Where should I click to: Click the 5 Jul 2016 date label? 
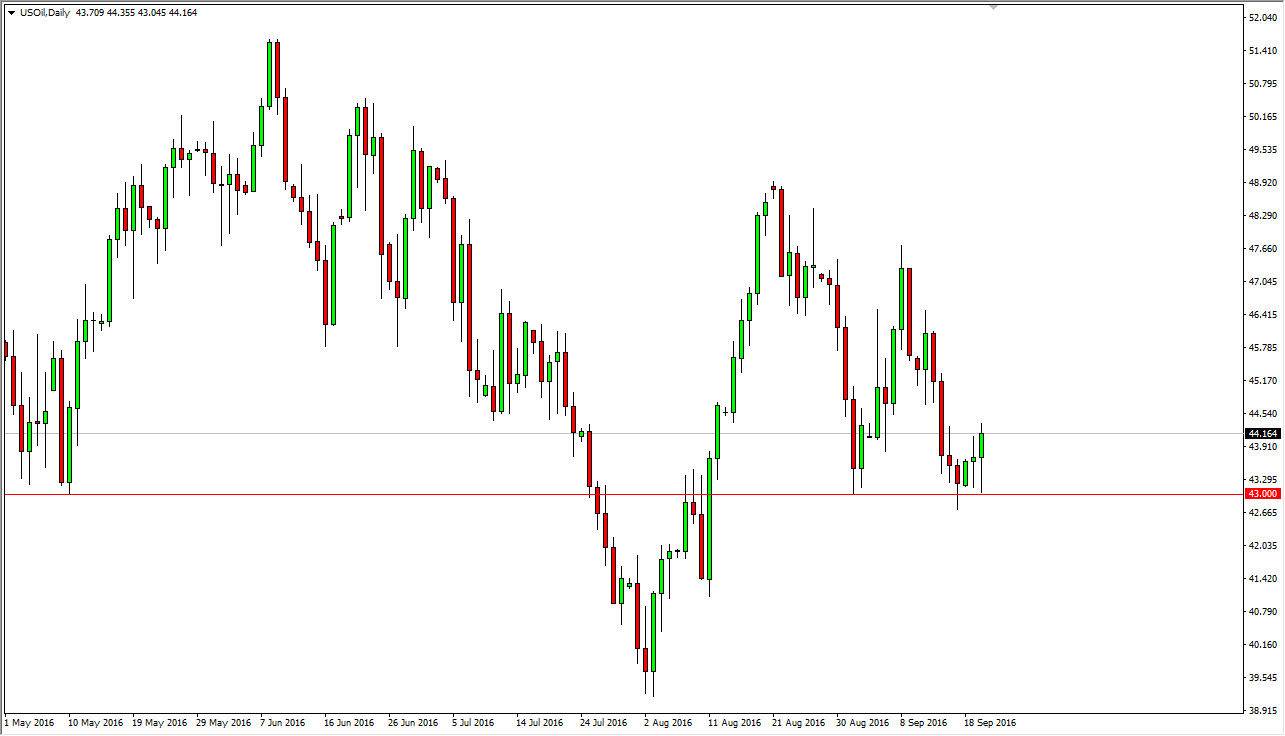474,722
